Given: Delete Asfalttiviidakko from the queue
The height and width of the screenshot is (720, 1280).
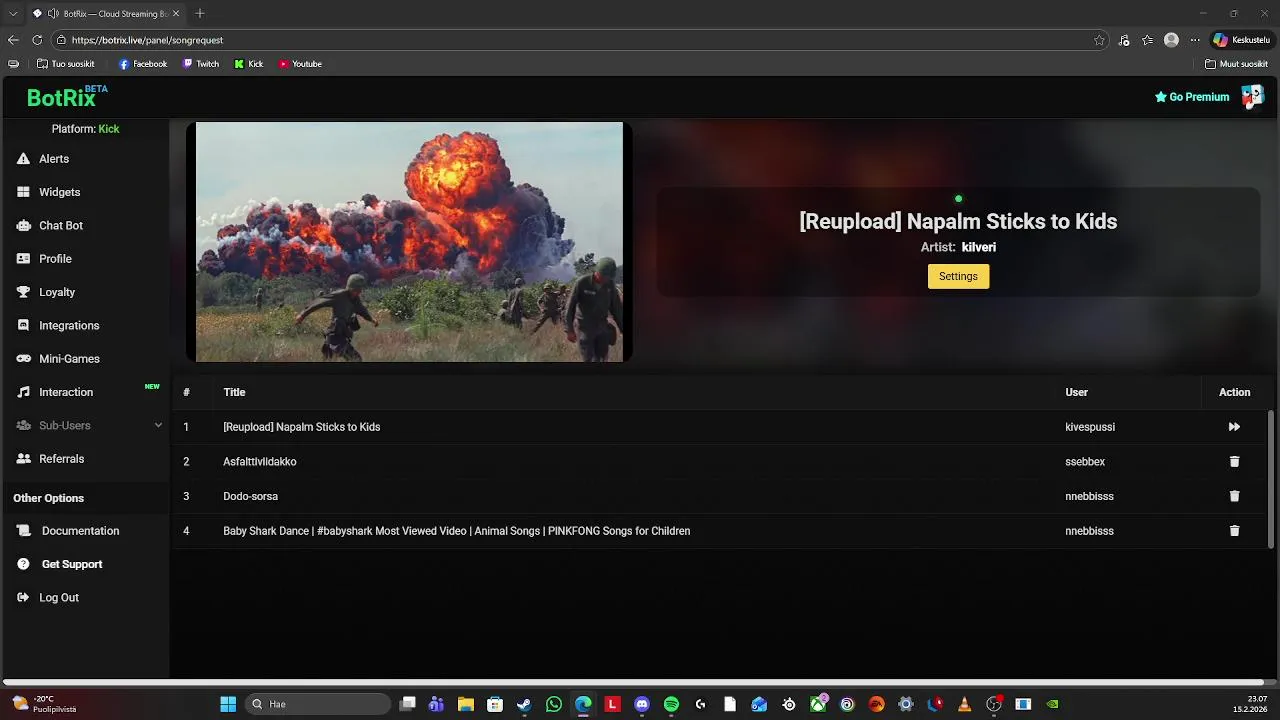Looking at the screenshot, I should coord(1234,462).
